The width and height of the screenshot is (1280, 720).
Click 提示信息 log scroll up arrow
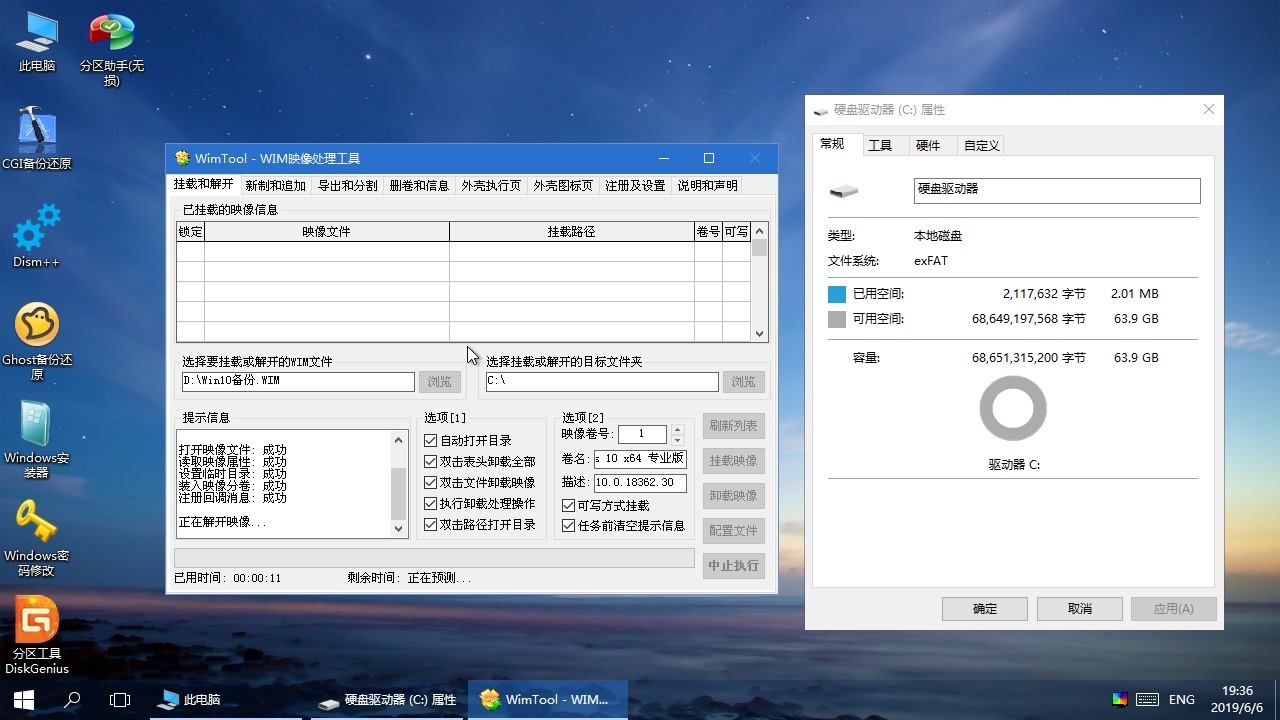(x=399, y=440)
